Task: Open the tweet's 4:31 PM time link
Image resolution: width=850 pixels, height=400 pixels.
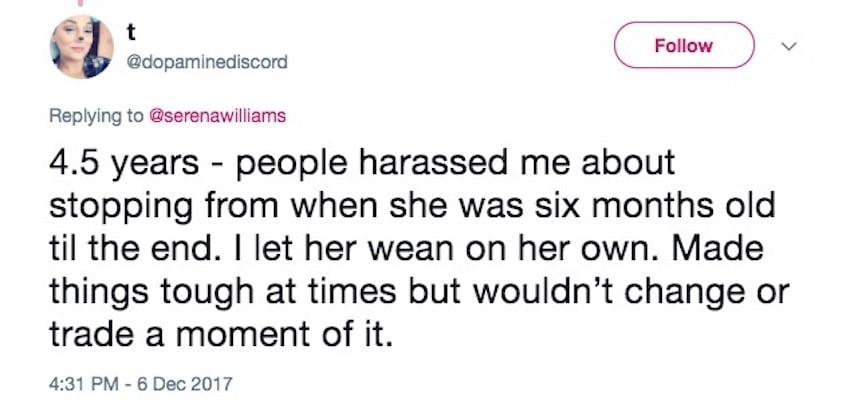Action: pyautogui.click(x=83, y=384)
